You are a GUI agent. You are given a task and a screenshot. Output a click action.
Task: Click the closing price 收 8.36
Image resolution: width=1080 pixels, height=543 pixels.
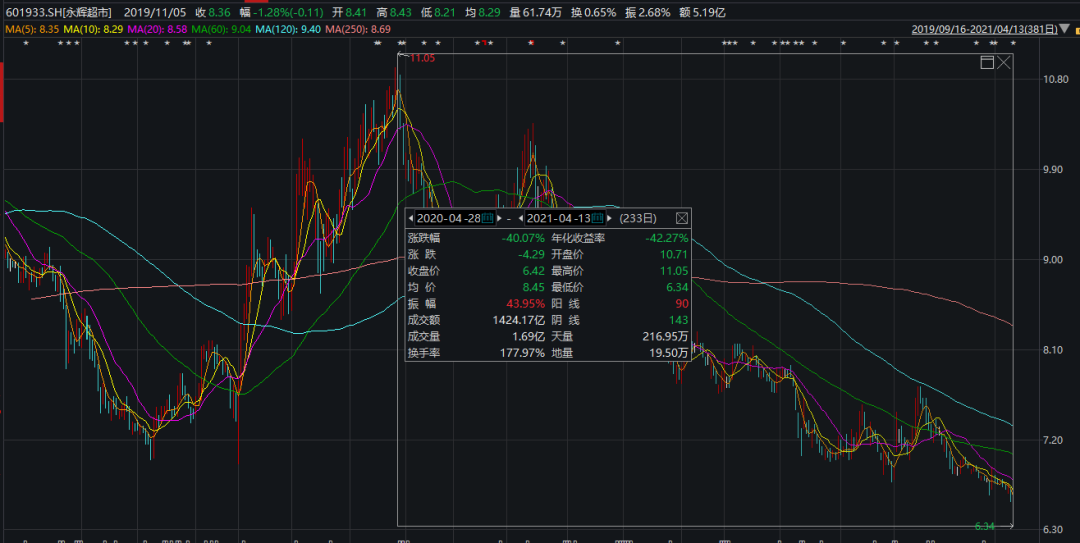point(213,12)
